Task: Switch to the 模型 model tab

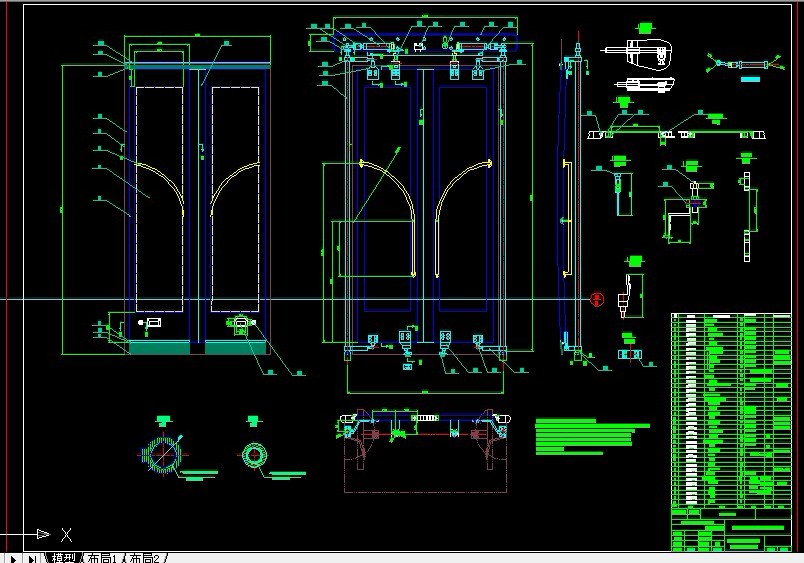Action: point(63,558)
